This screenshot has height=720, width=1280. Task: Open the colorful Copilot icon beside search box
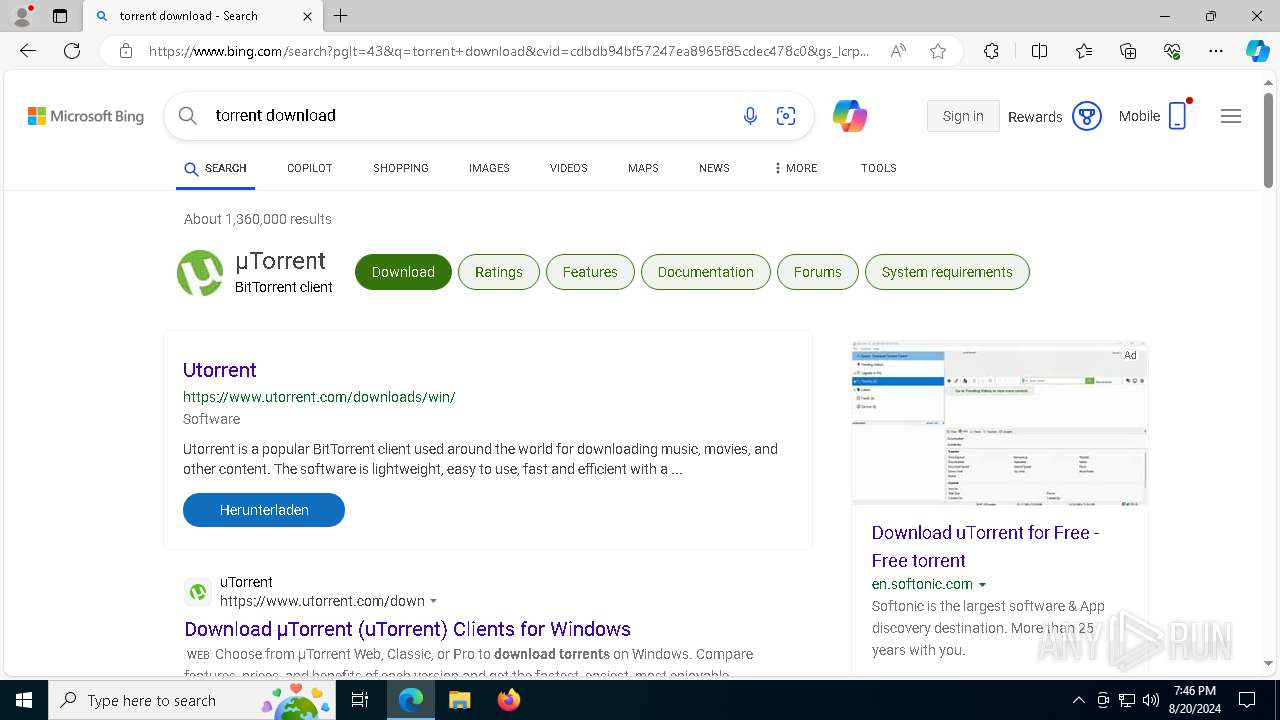tap(850, 116)
